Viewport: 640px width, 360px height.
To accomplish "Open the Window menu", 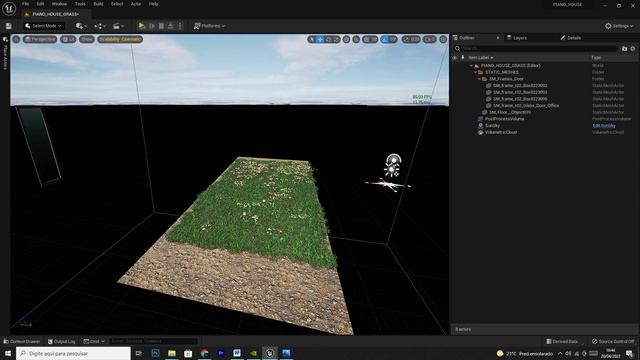I will point(59,4).
